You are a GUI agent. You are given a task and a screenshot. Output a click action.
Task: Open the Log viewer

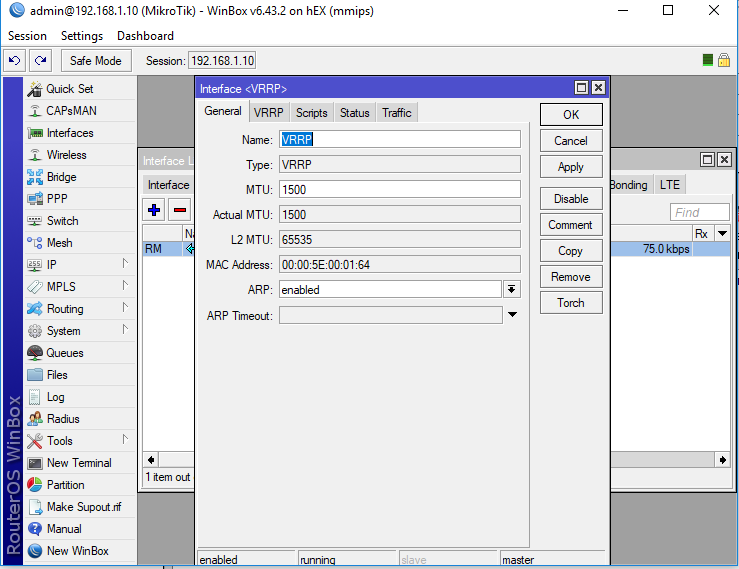point(79,396)
